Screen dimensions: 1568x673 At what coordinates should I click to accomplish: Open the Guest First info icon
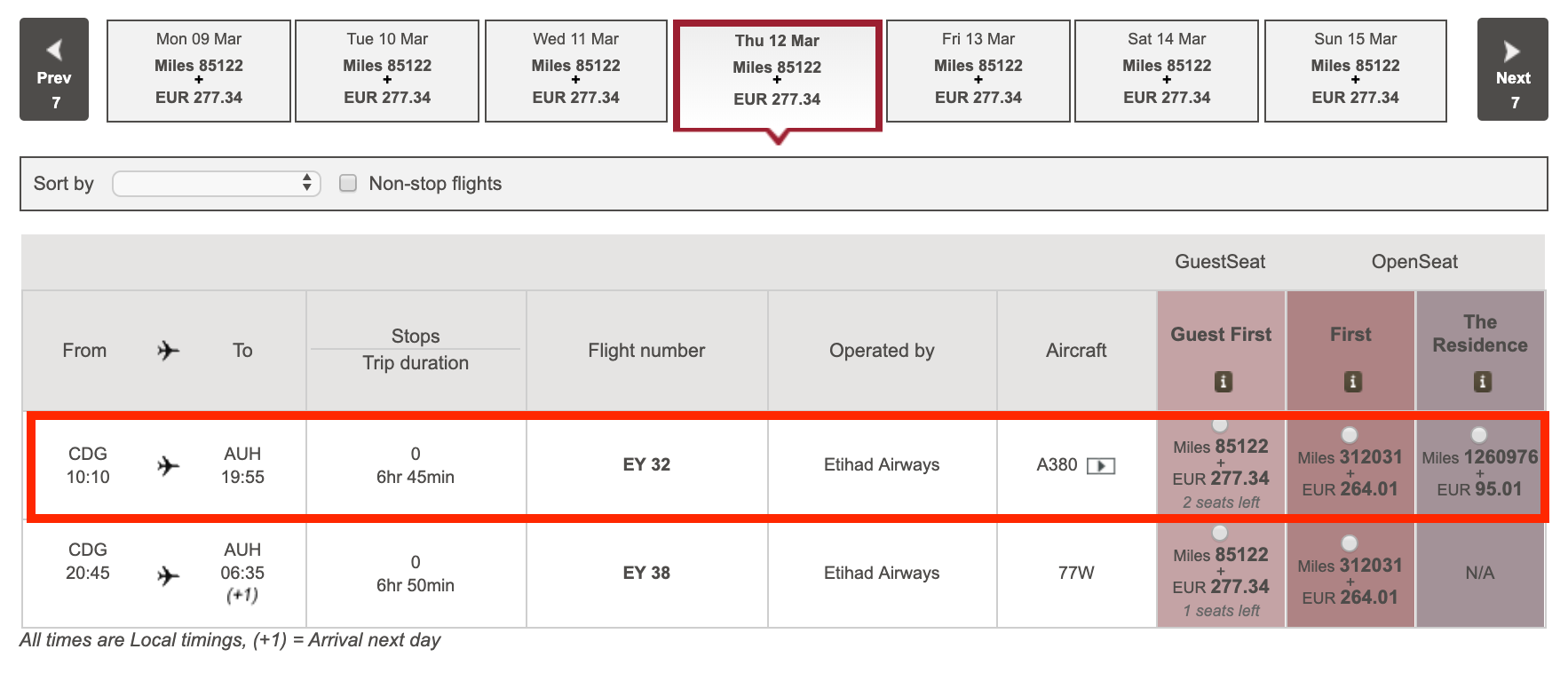tap(1223, 382)
